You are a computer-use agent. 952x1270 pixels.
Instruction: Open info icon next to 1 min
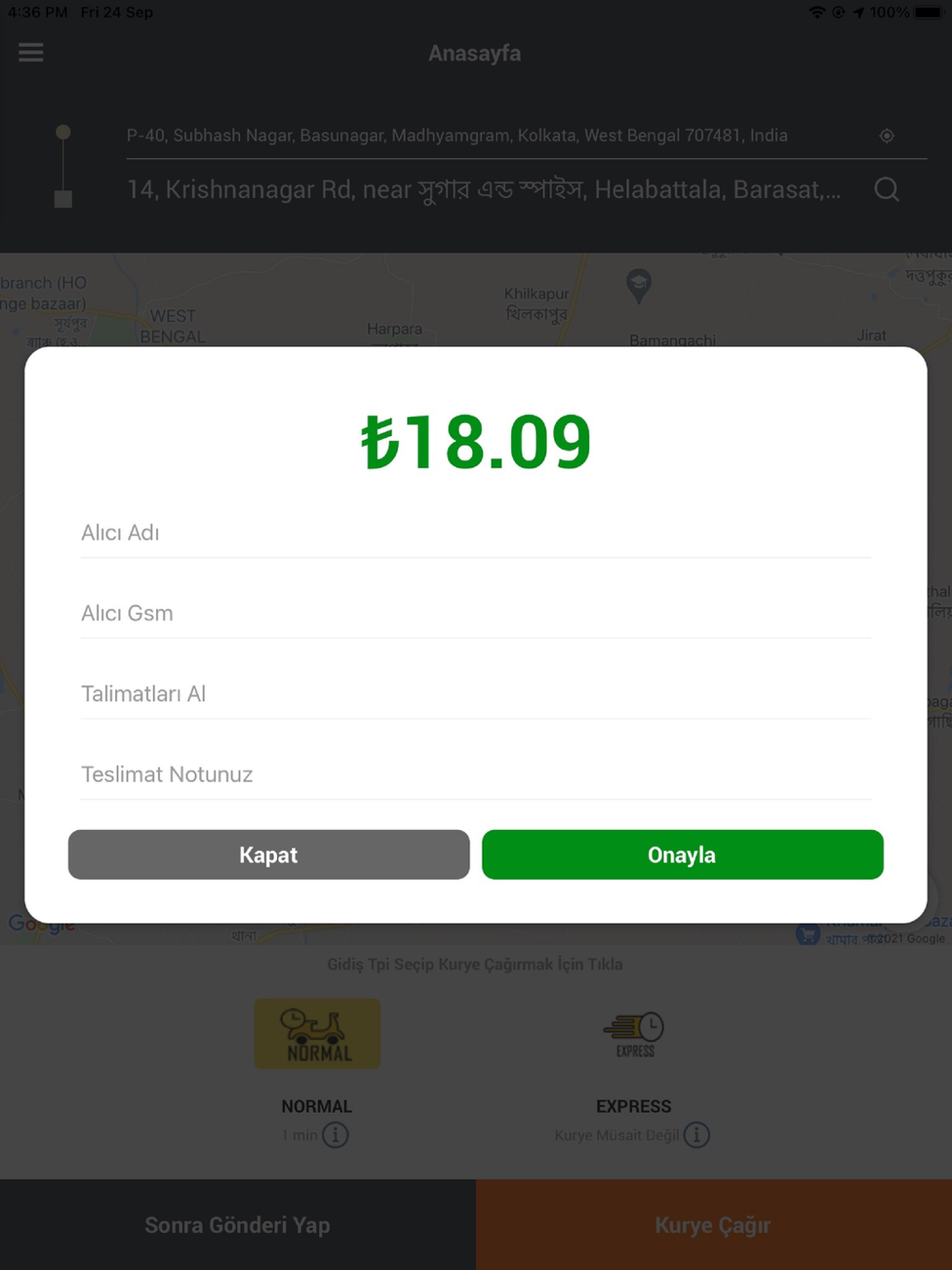(335, 1135)
